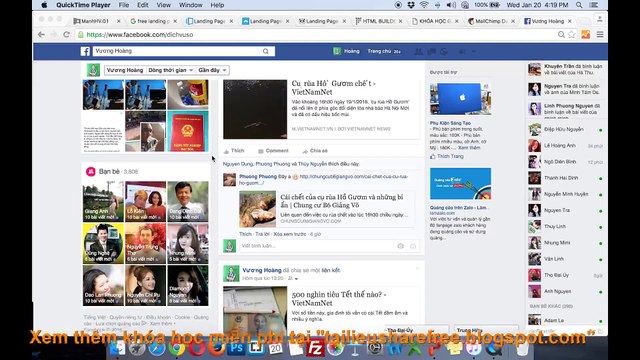Open the File menu
Image resolution: width=640 pixels, height=360 pixels.
(124, 5)
